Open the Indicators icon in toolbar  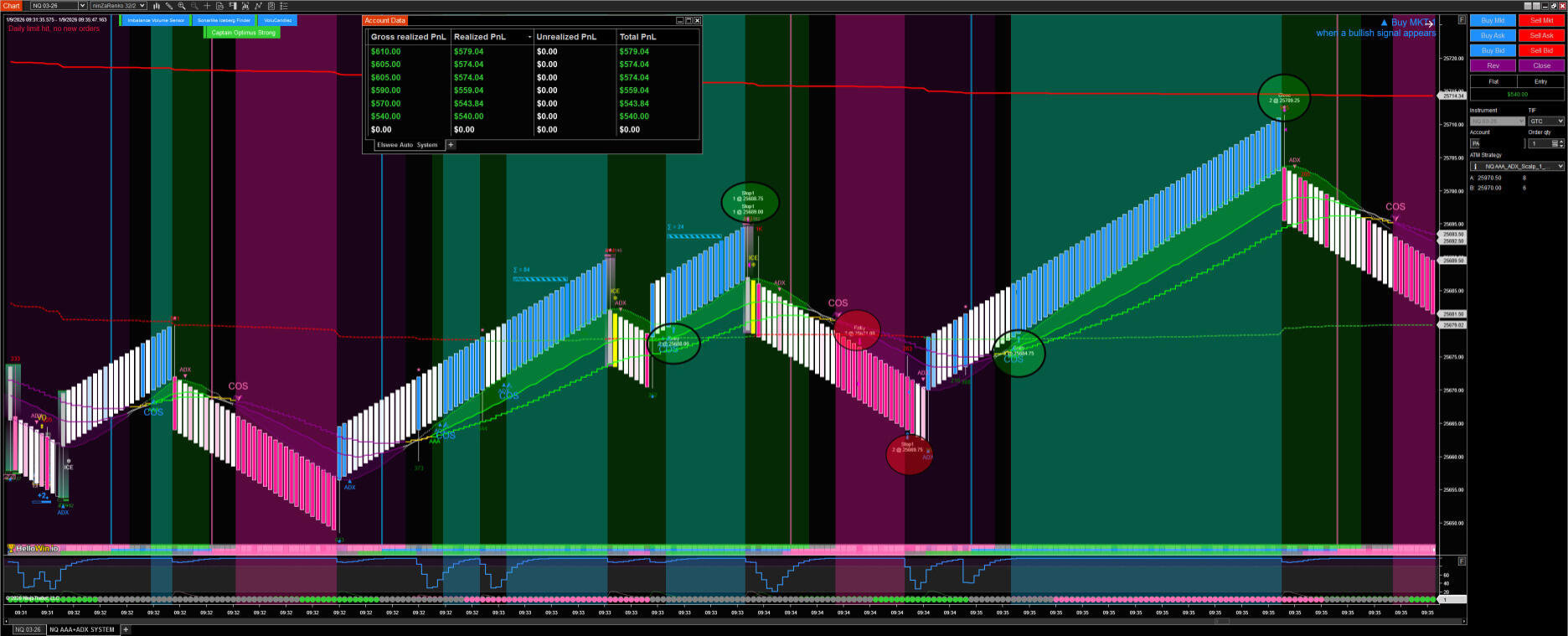245,6
